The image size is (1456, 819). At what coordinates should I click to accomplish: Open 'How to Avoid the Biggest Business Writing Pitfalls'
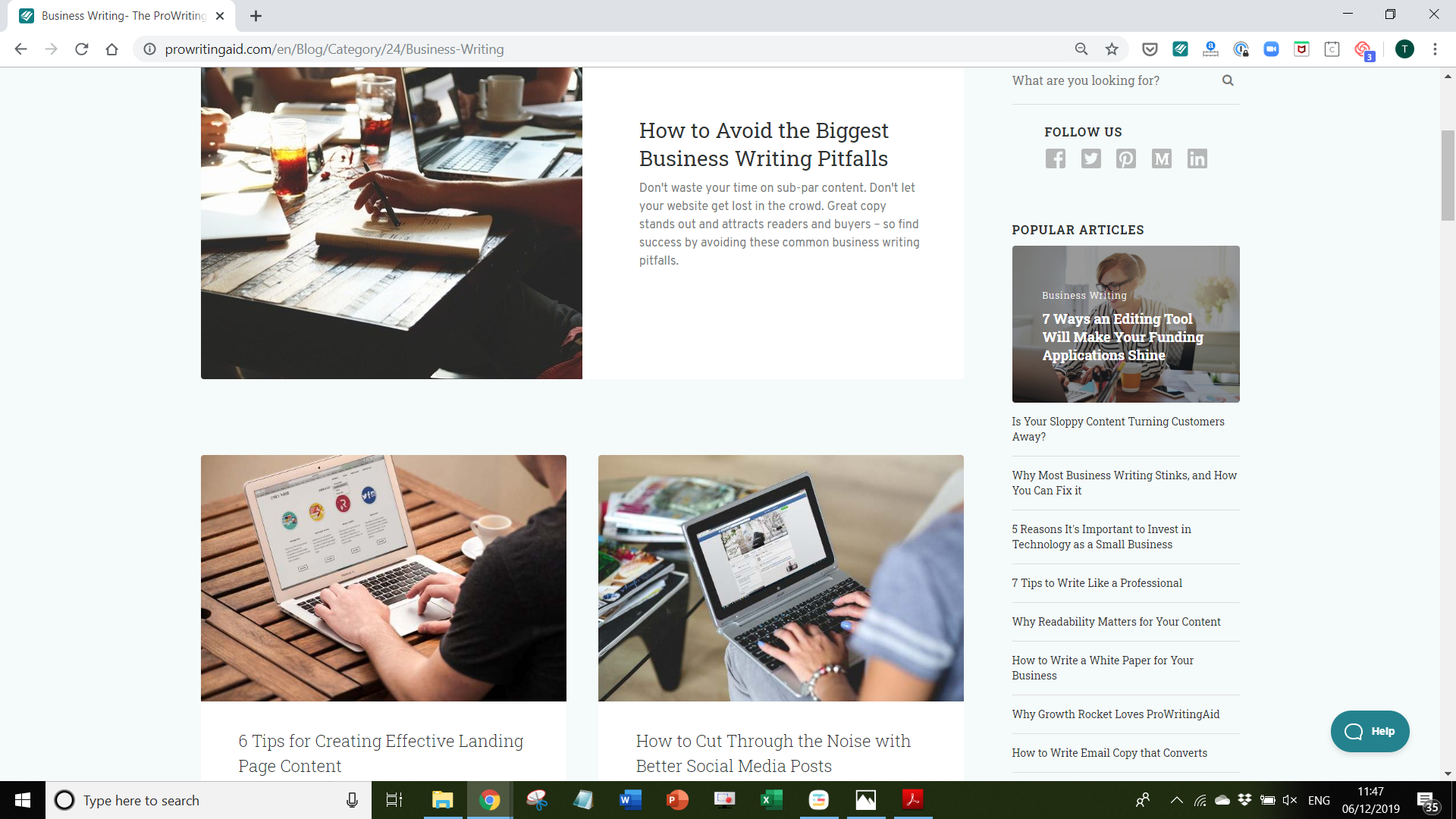(763, 144)
